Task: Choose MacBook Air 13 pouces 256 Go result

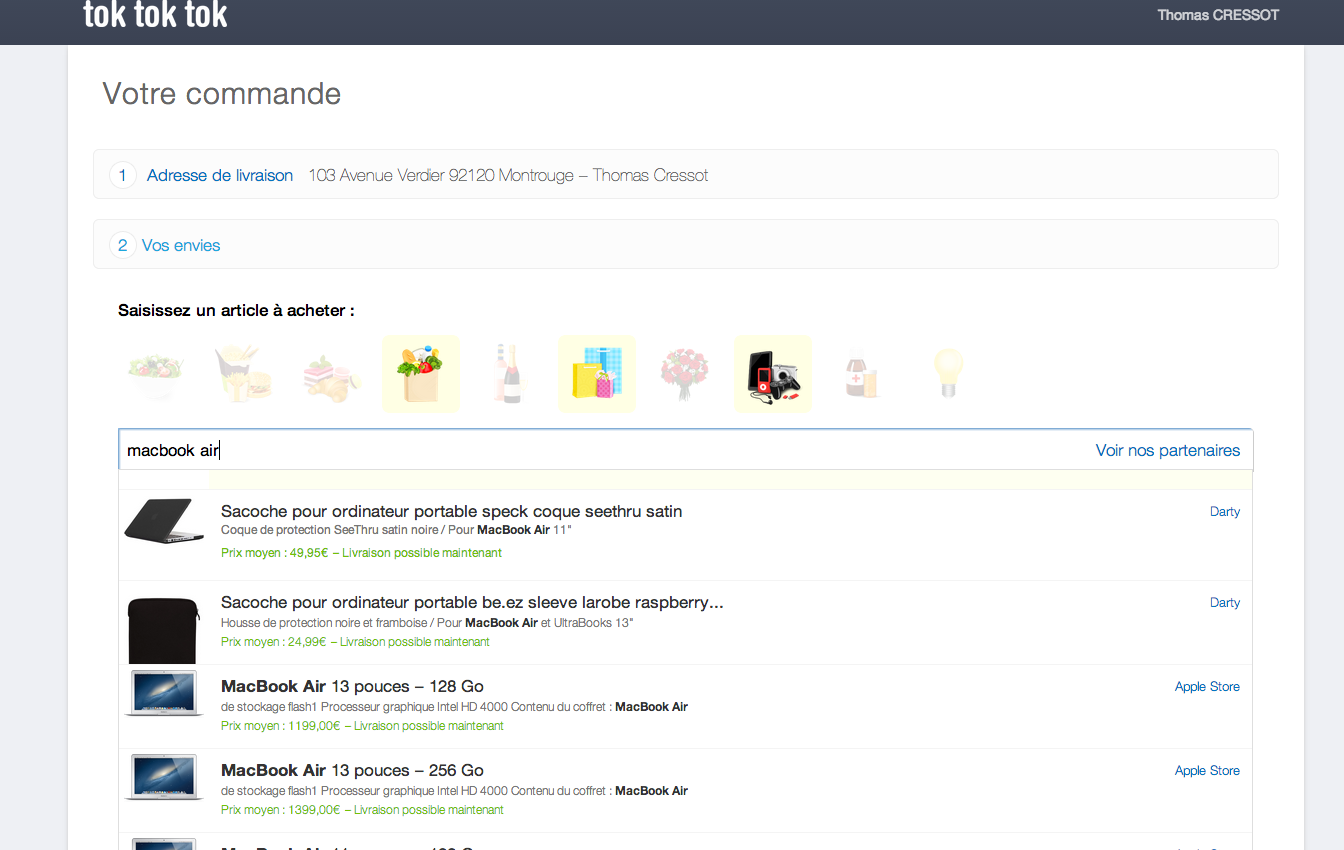Action: [352, 770]
